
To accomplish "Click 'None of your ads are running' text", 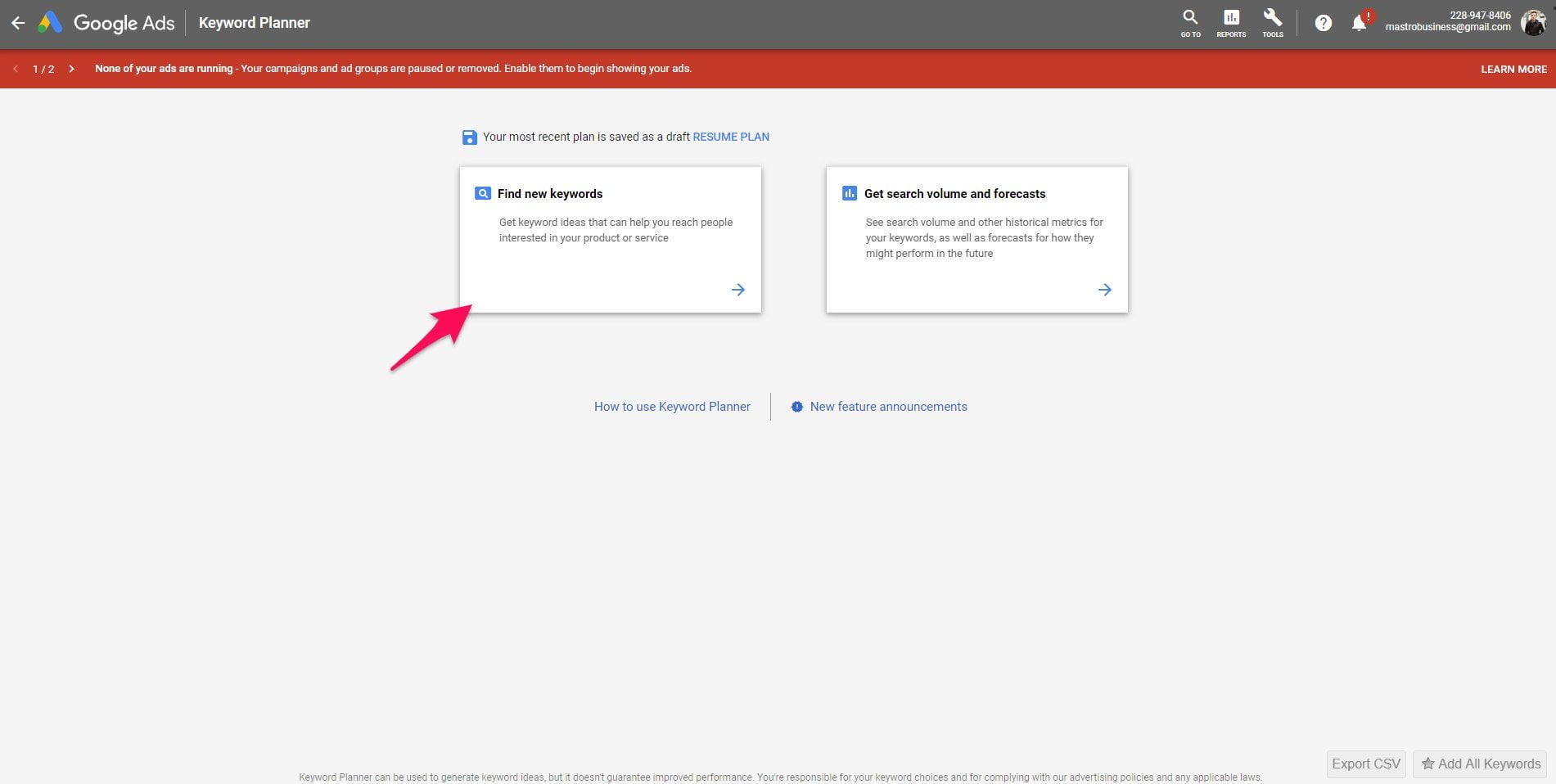I will pyautogui.click(x=164, y=69).
